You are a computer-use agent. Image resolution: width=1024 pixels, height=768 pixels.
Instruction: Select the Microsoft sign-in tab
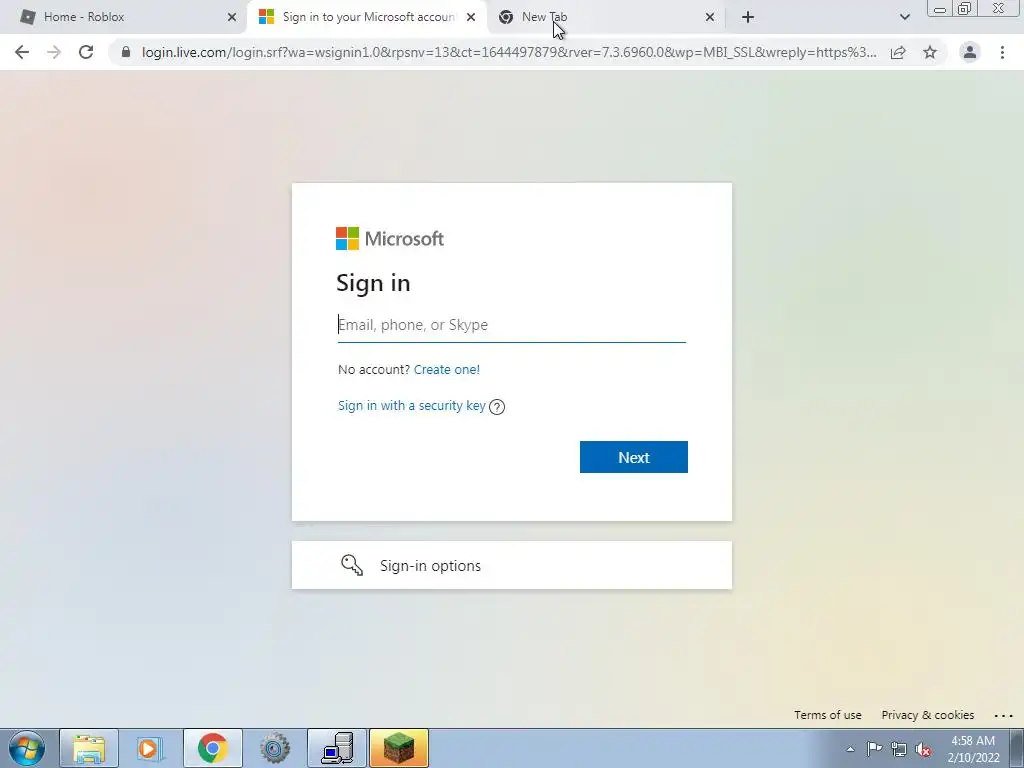367,17
